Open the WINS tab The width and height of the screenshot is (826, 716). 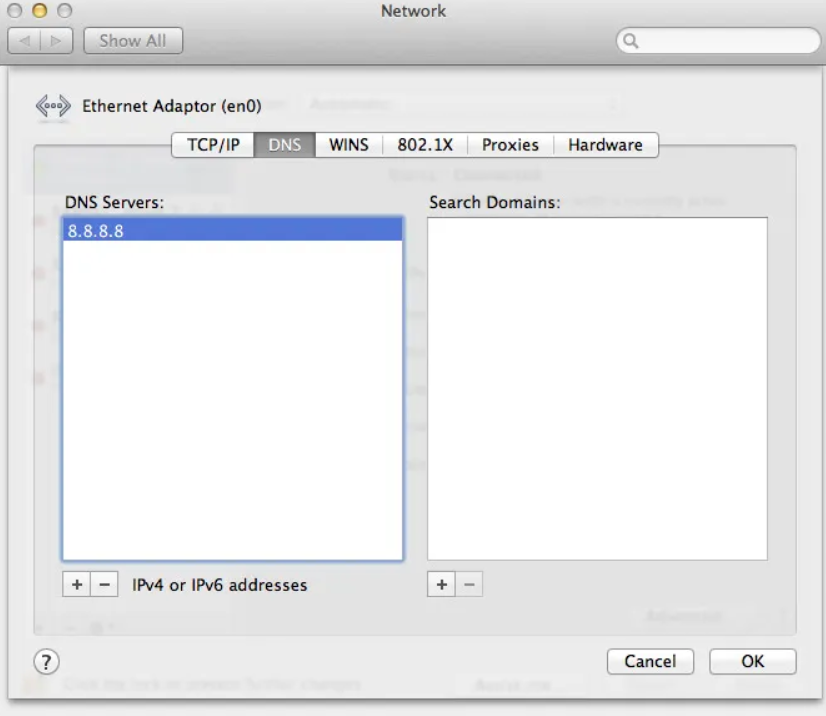(349, 145)
